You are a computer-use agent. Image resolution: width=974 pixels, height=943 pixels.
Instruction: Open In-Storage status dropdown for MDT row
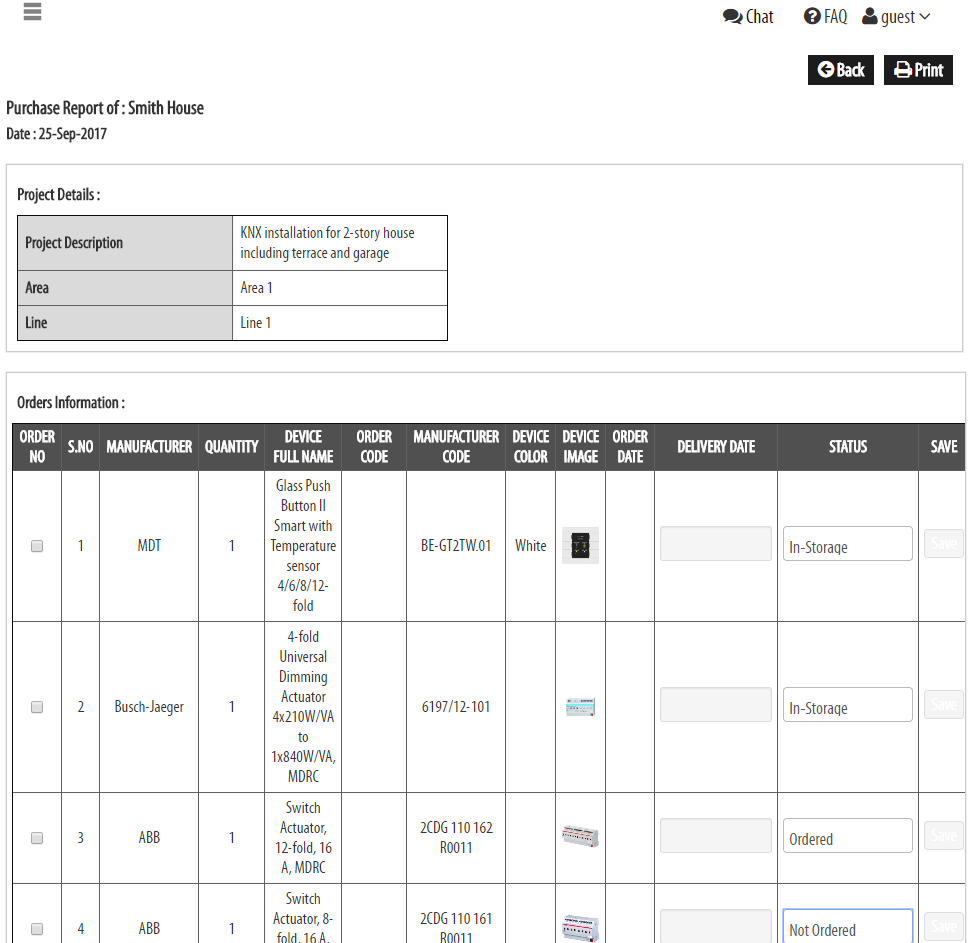(848, 544)
